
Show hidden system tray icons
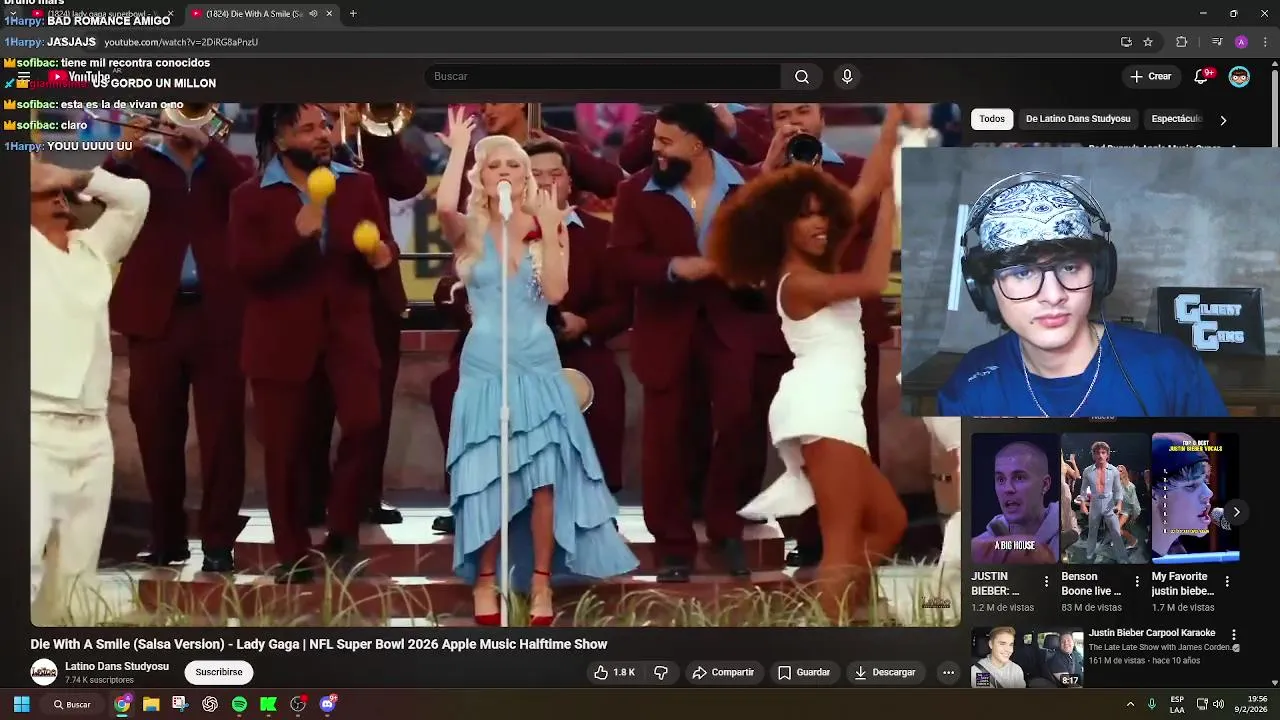point(1130,704)
